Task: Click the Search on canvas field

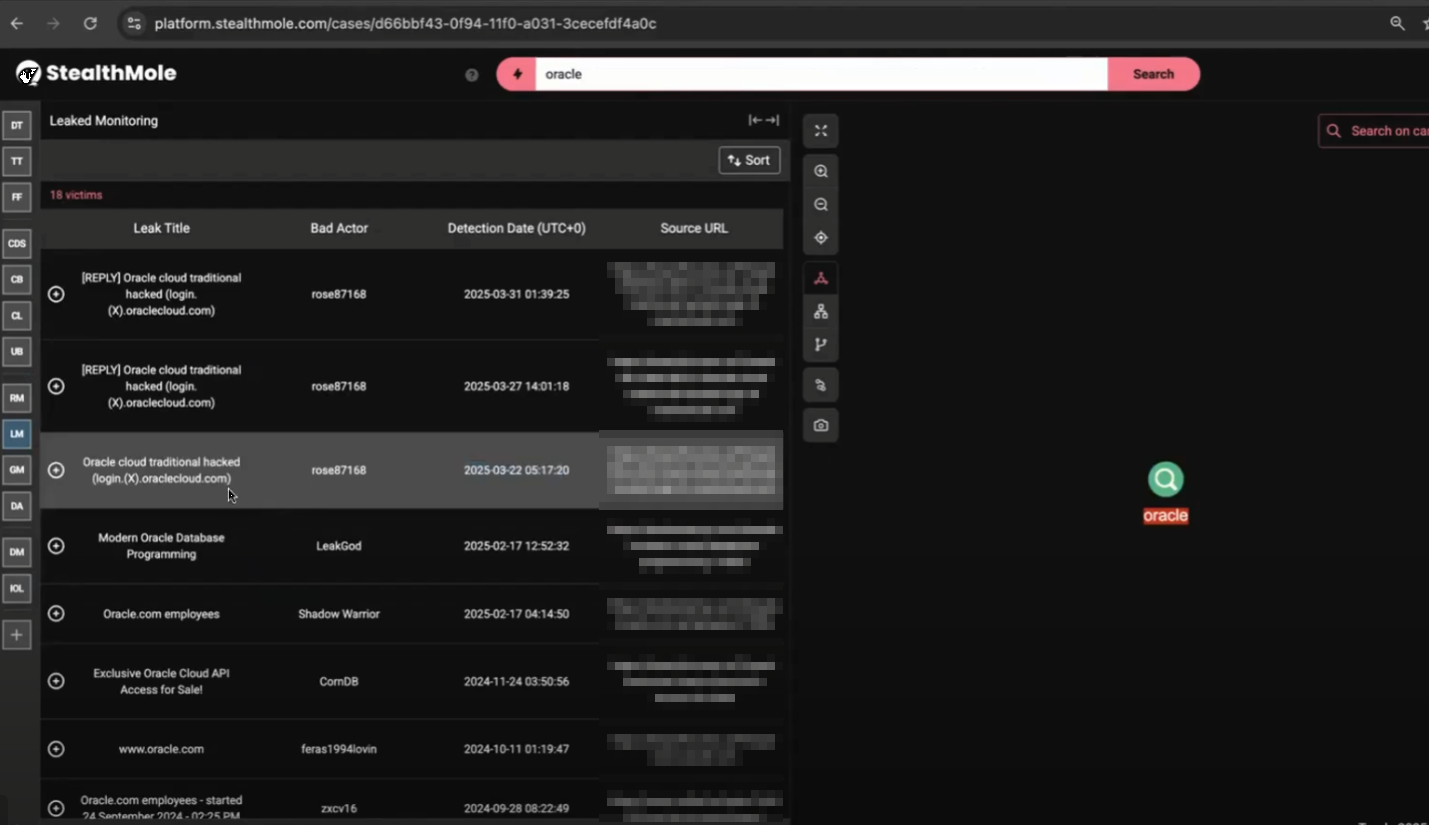Action: point(1374,131)
